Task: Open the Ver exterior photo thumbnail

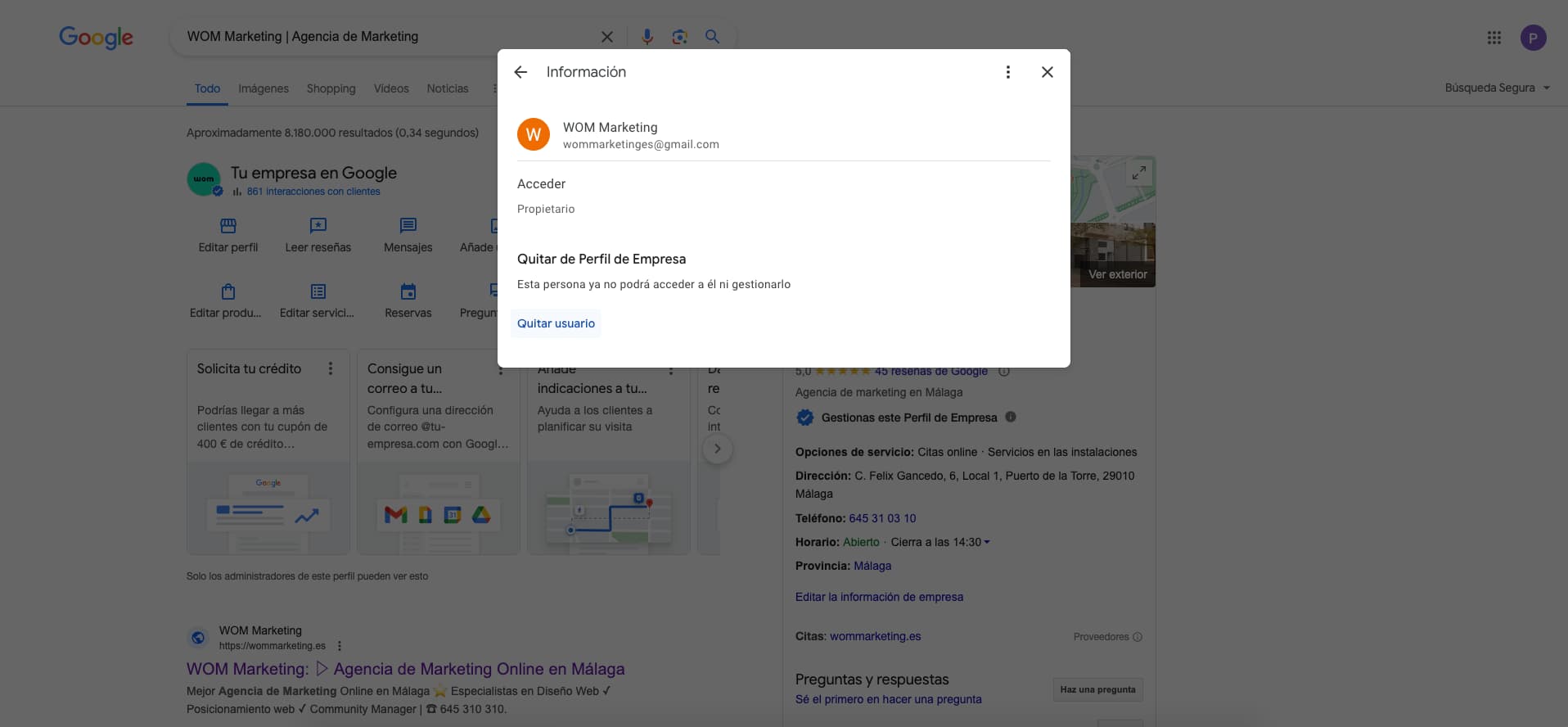Action: 1113,255
